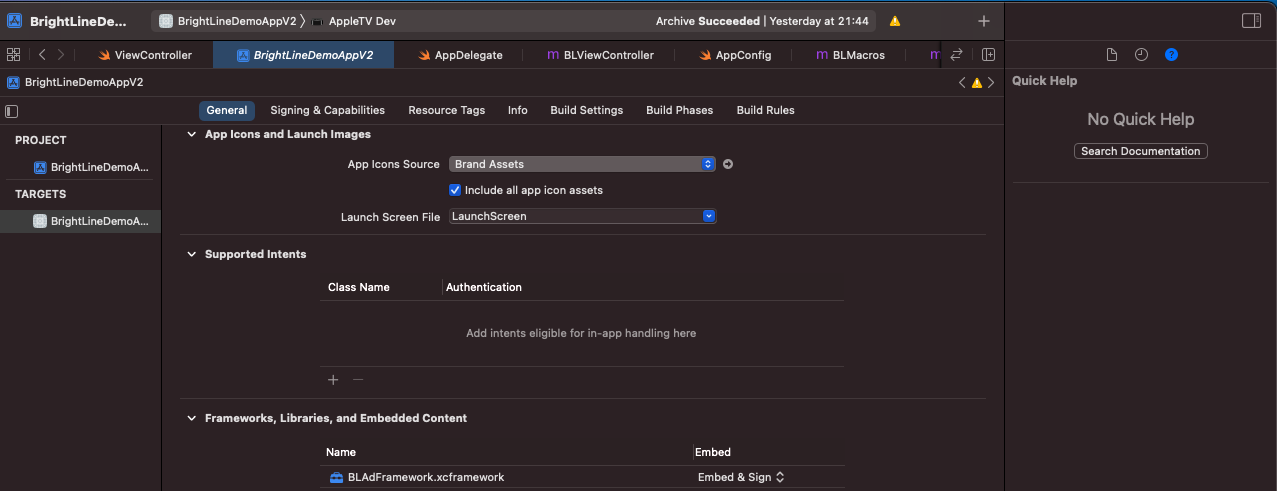Open Resource Tags tab

pyautogui.click(x=447, y=111)
